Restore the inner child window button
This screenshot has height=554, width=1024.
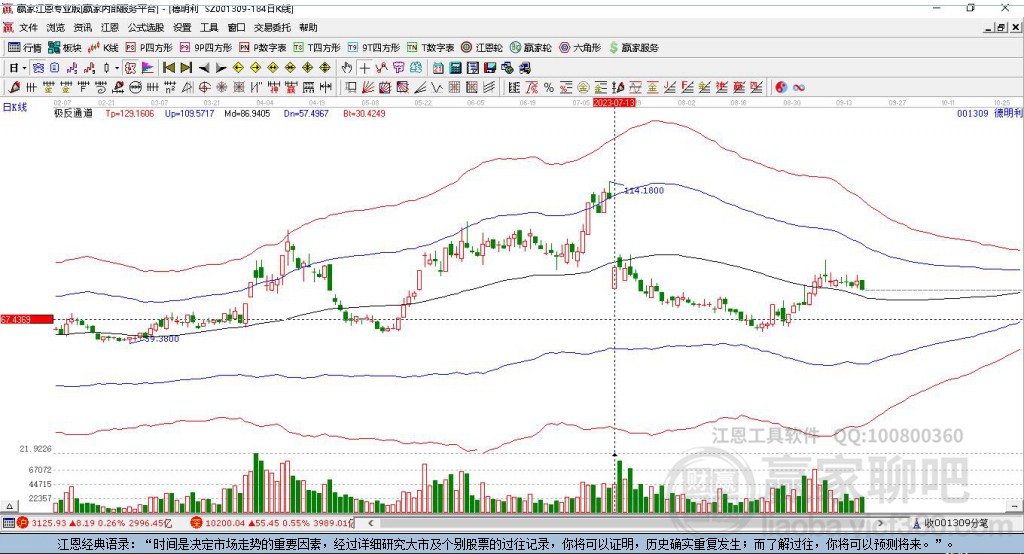click(1001, 27)
